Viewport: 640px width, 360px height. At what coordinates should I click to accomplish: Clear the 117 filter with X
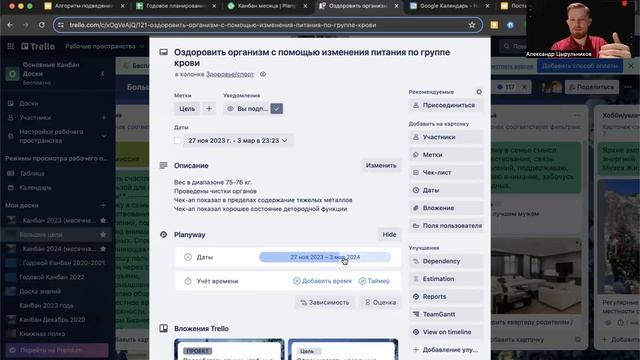(x=524, y=87)
